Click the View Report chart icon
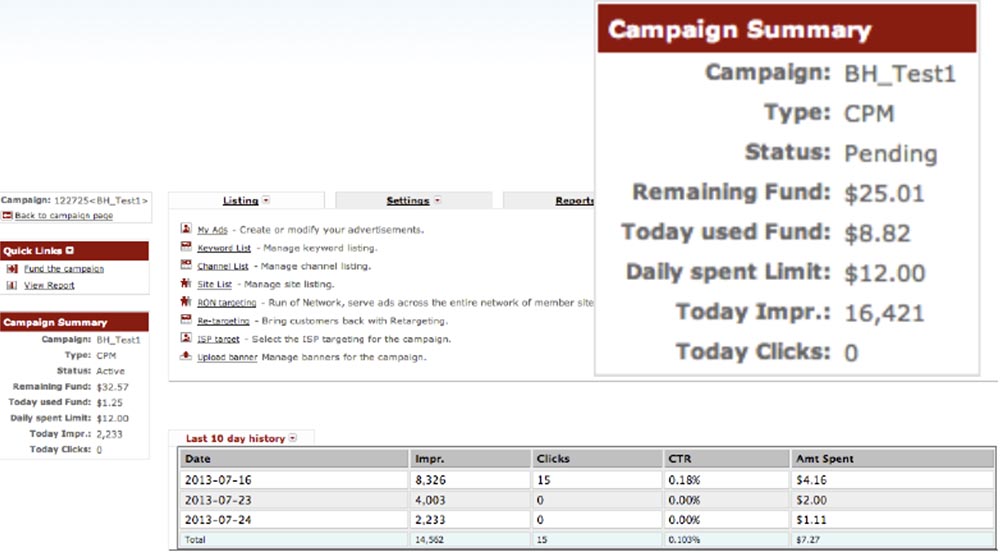 coord(12,285)
